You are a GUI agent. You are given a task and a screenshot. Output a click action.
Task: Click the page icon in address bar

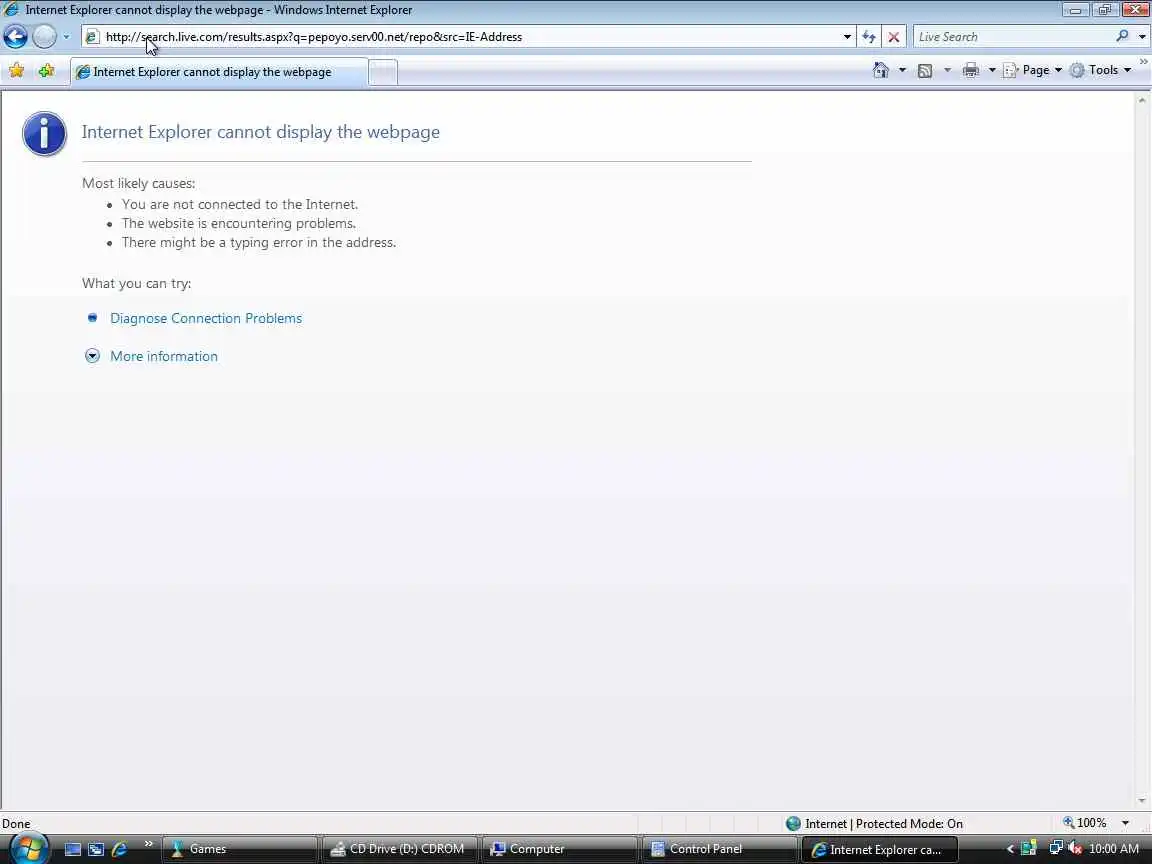[x=92, y=37]
